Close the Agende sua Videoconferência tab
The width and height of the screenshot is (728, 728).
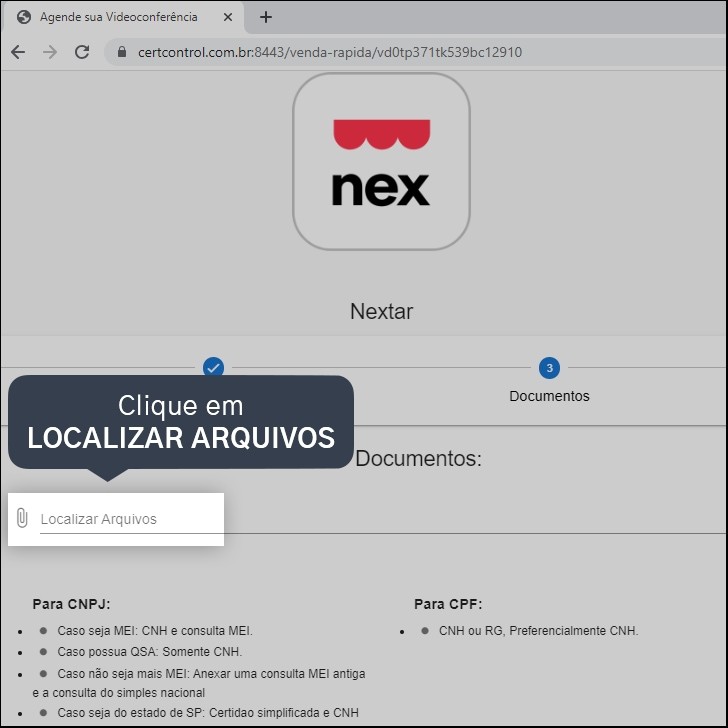[228, 17]
